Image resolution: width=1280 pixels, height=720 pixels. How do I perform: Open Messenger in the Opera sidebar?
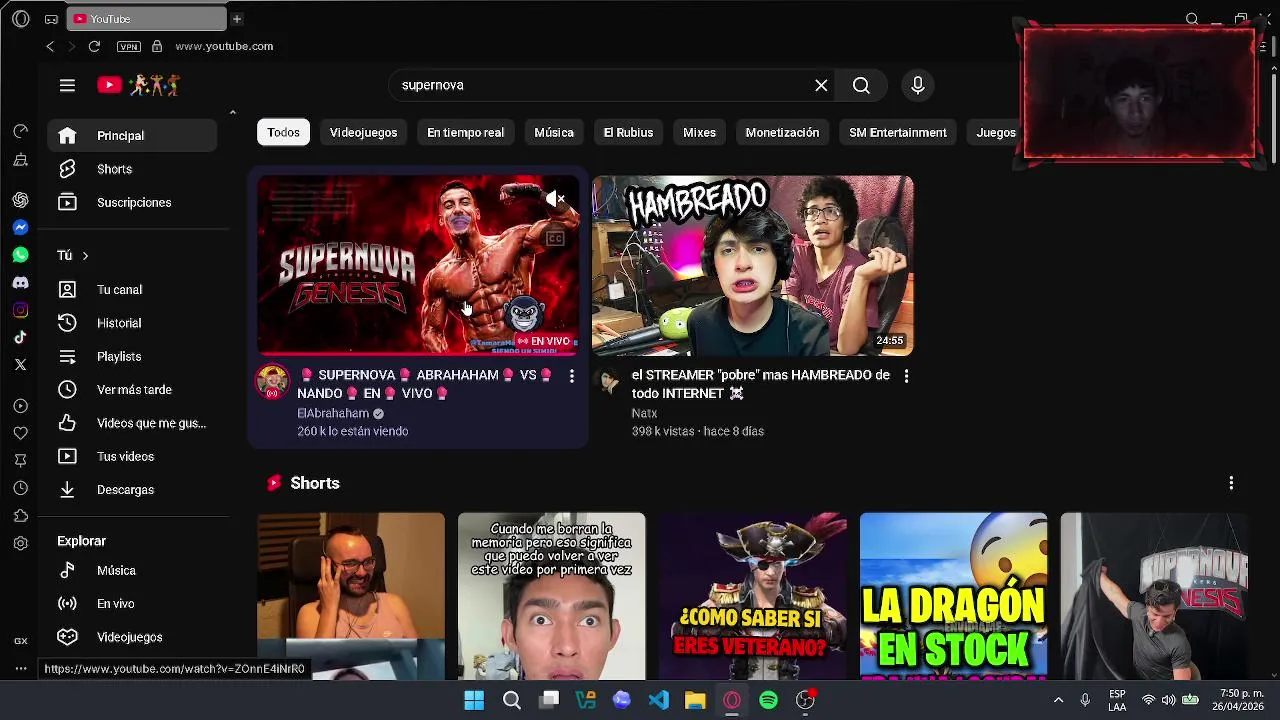click(x=20, y=228)
